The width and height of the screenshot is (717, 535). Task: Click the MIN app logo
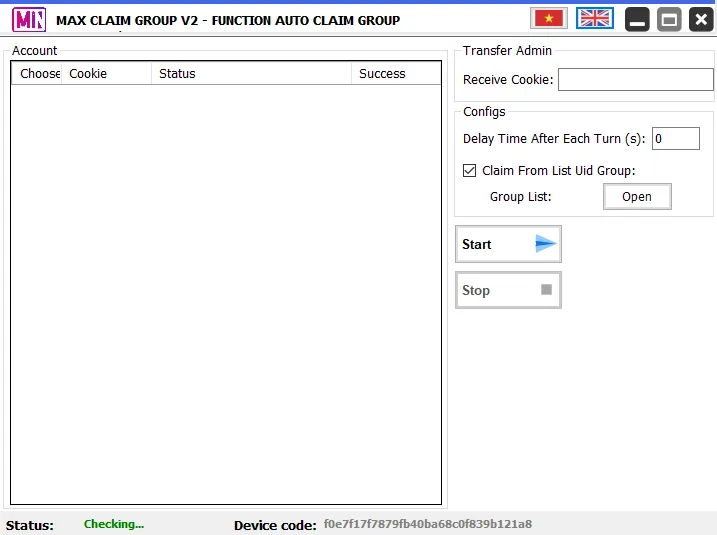[29, 19]
